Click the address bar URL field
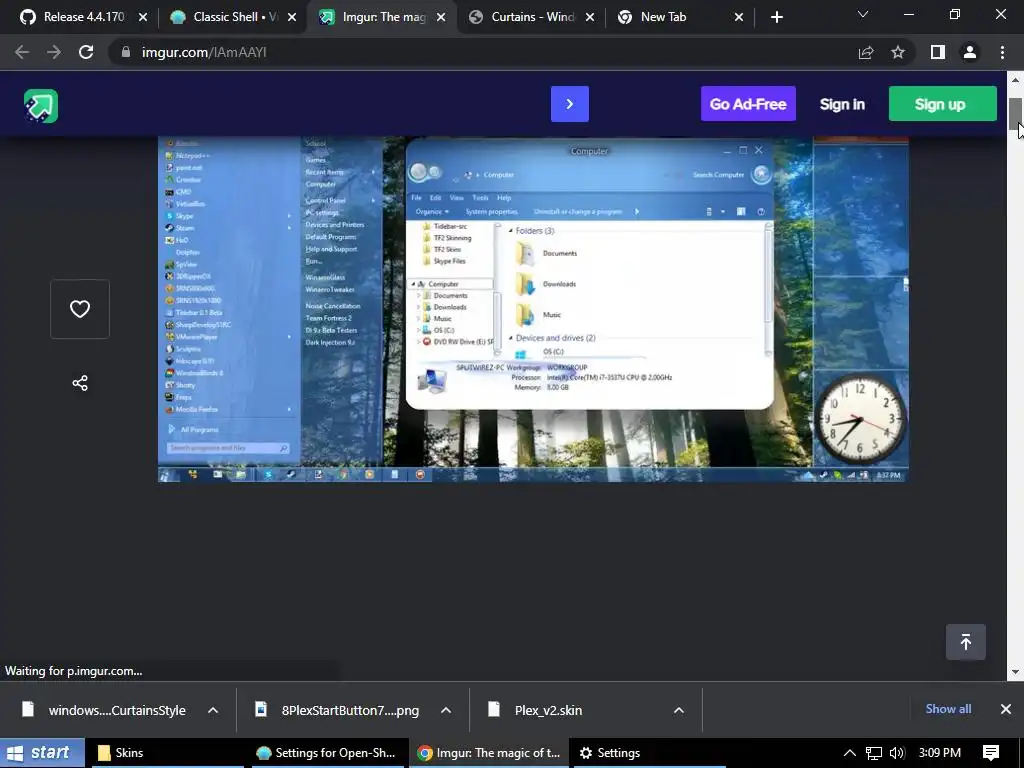This screenshot has width=1024, height=768. [483, 52]
